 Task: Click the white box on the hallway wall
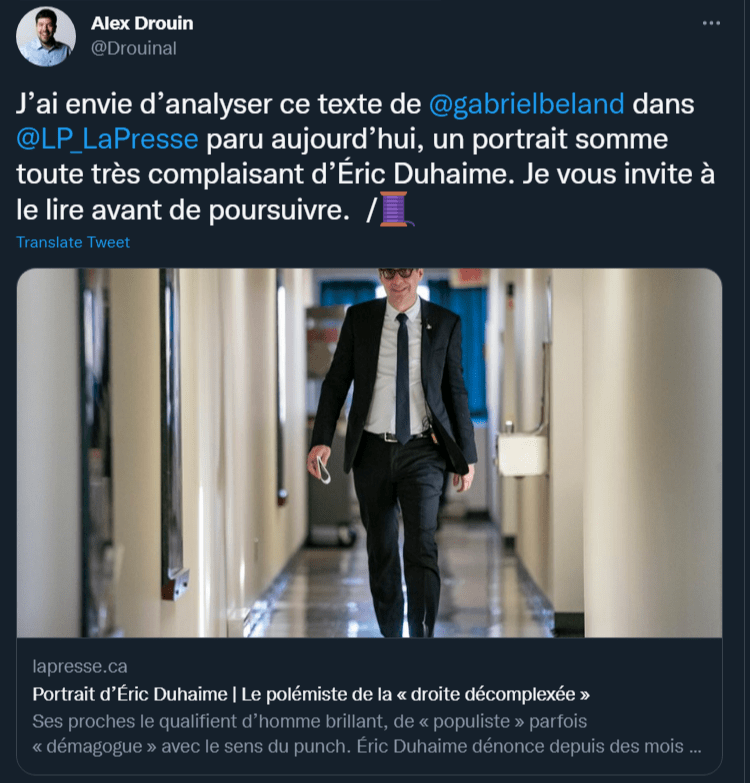(523, 453)
